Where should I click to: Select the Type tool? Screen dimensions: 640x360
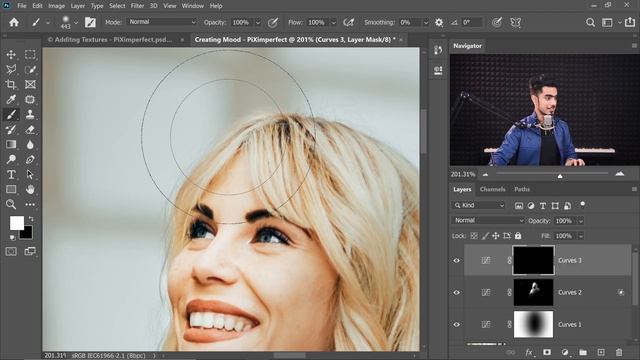[11, 174]
